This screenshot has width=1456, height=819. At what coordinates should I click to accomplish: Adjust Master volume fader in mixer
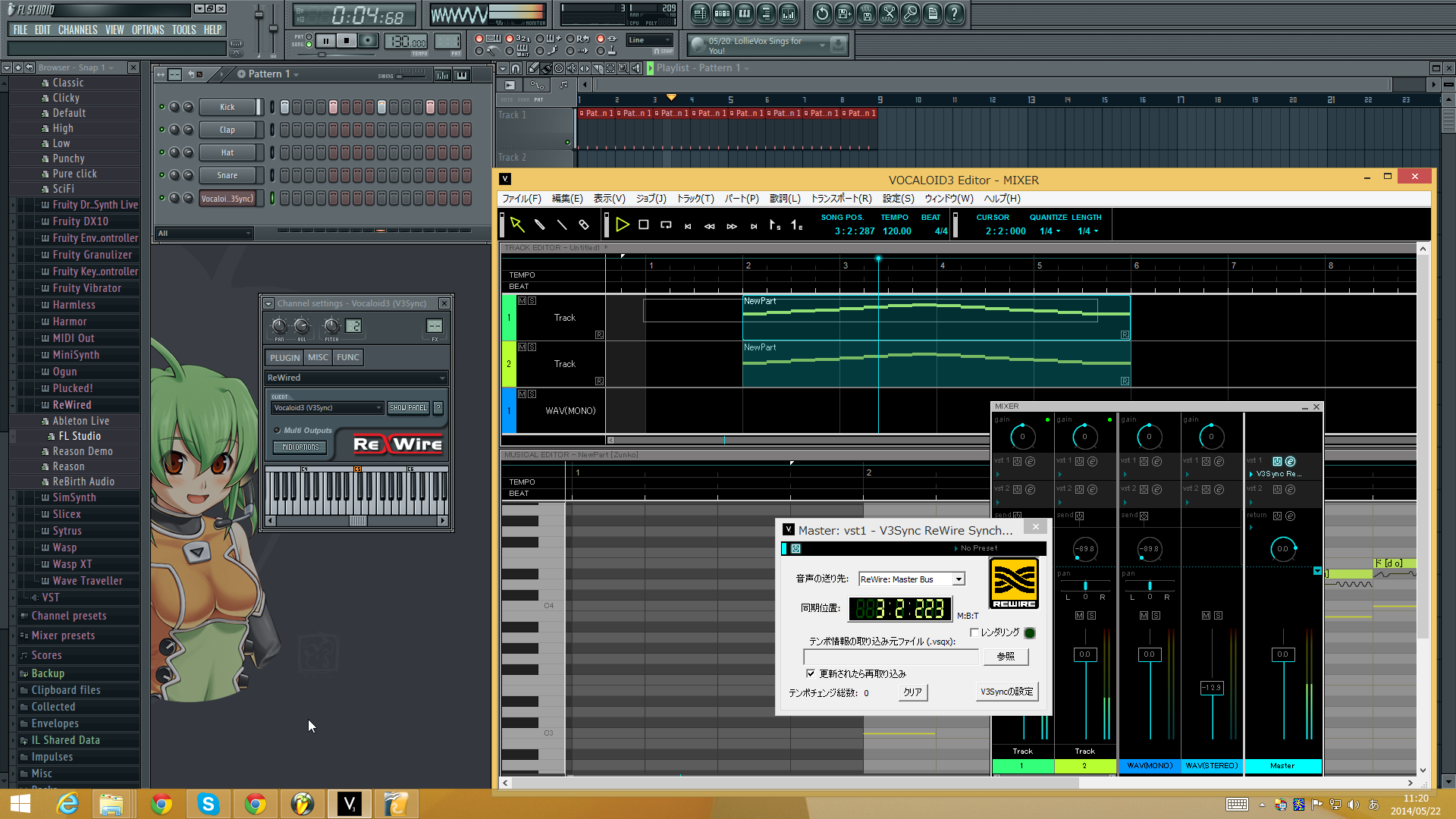point(1282,654)
